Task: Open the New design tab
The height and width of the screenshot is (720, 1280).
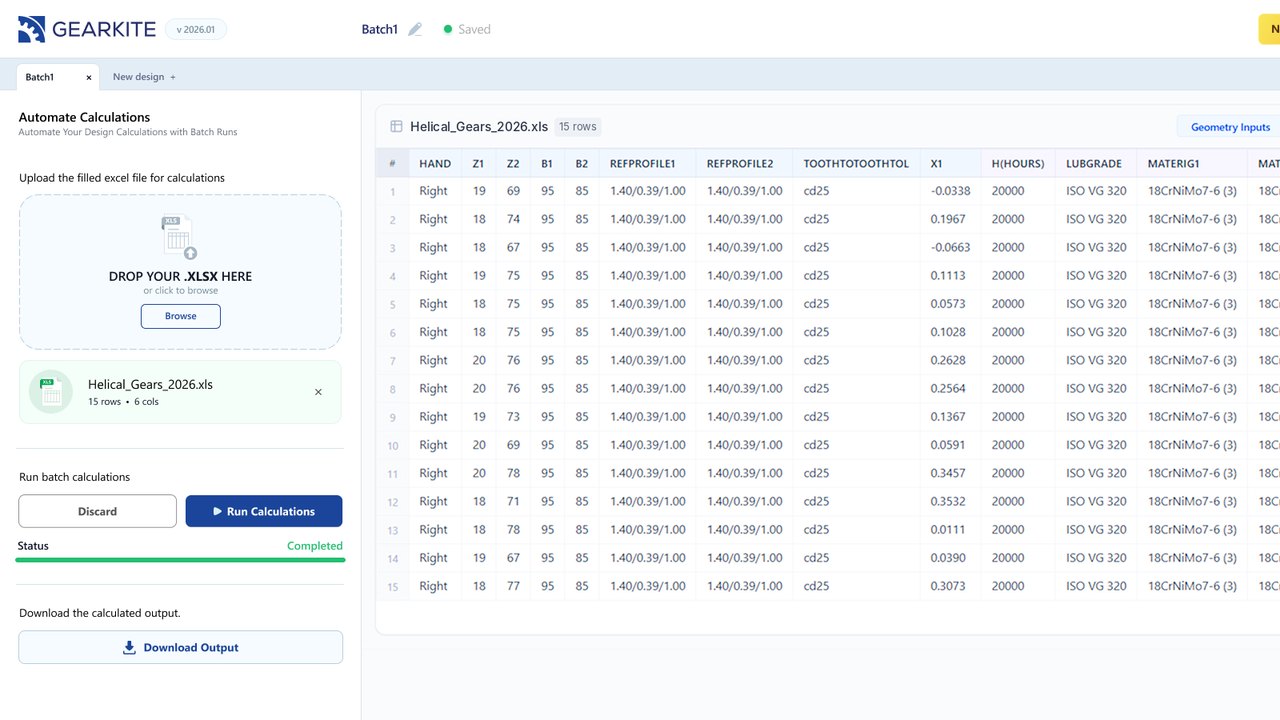Action: [144, 77]
